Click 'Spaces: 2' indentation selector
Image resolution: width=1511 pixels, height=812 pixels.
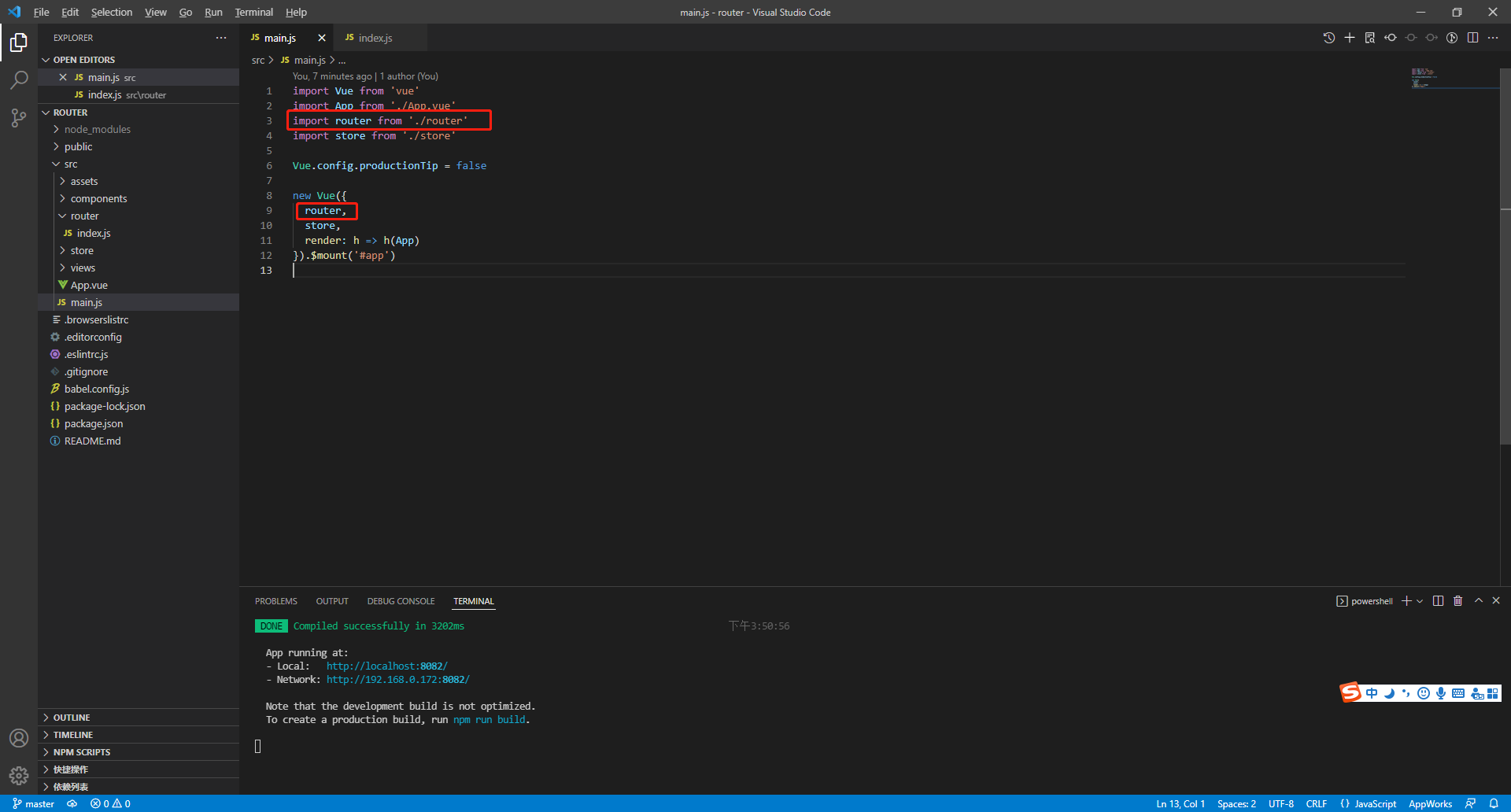coord(1236,803)
